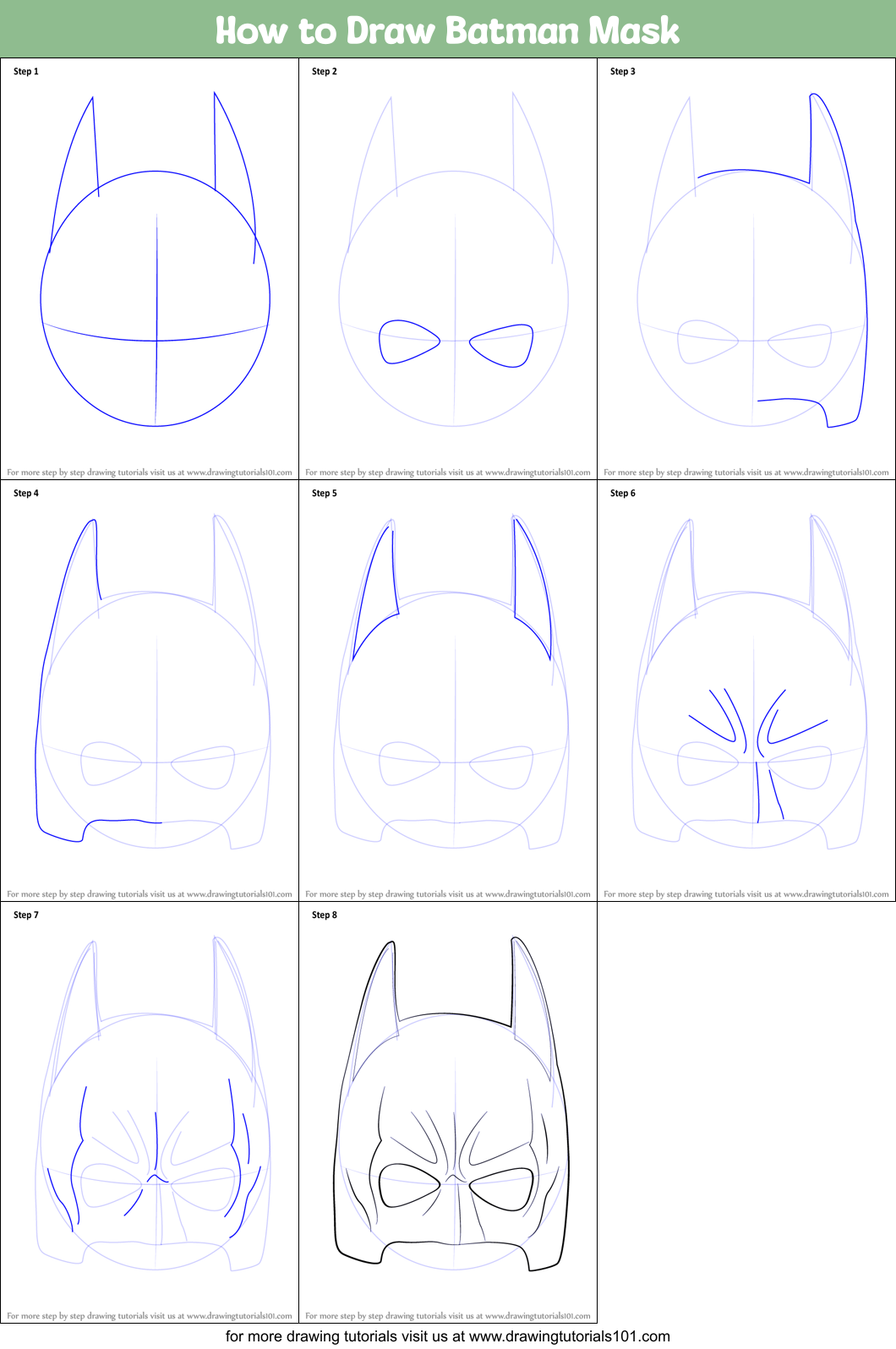Click the tutorial credit line under Step 7
Screen dimensions: 896x1349
[150, 1315]
